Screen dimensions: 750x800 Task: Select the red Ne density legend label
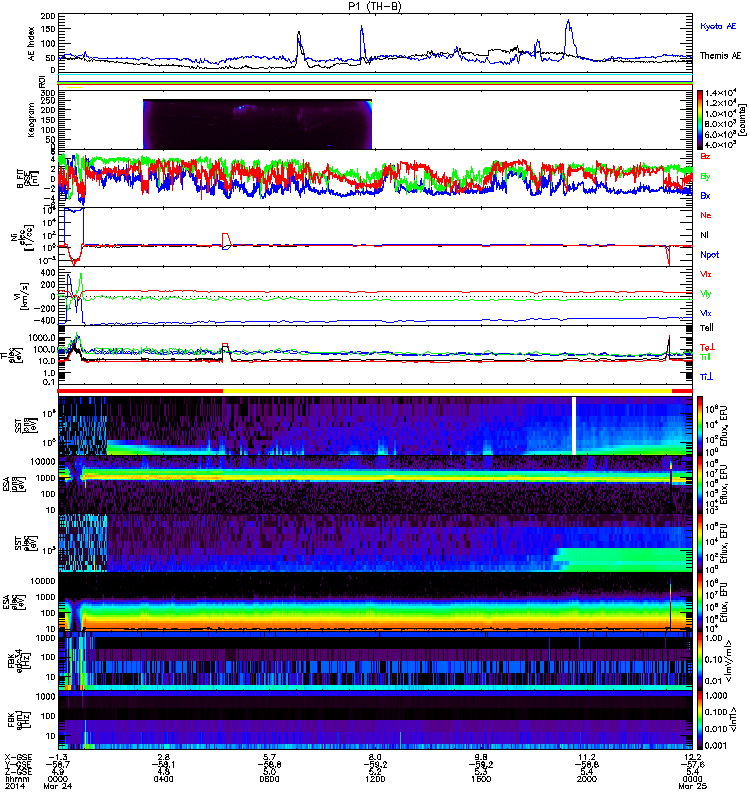[x=705, y=215]
